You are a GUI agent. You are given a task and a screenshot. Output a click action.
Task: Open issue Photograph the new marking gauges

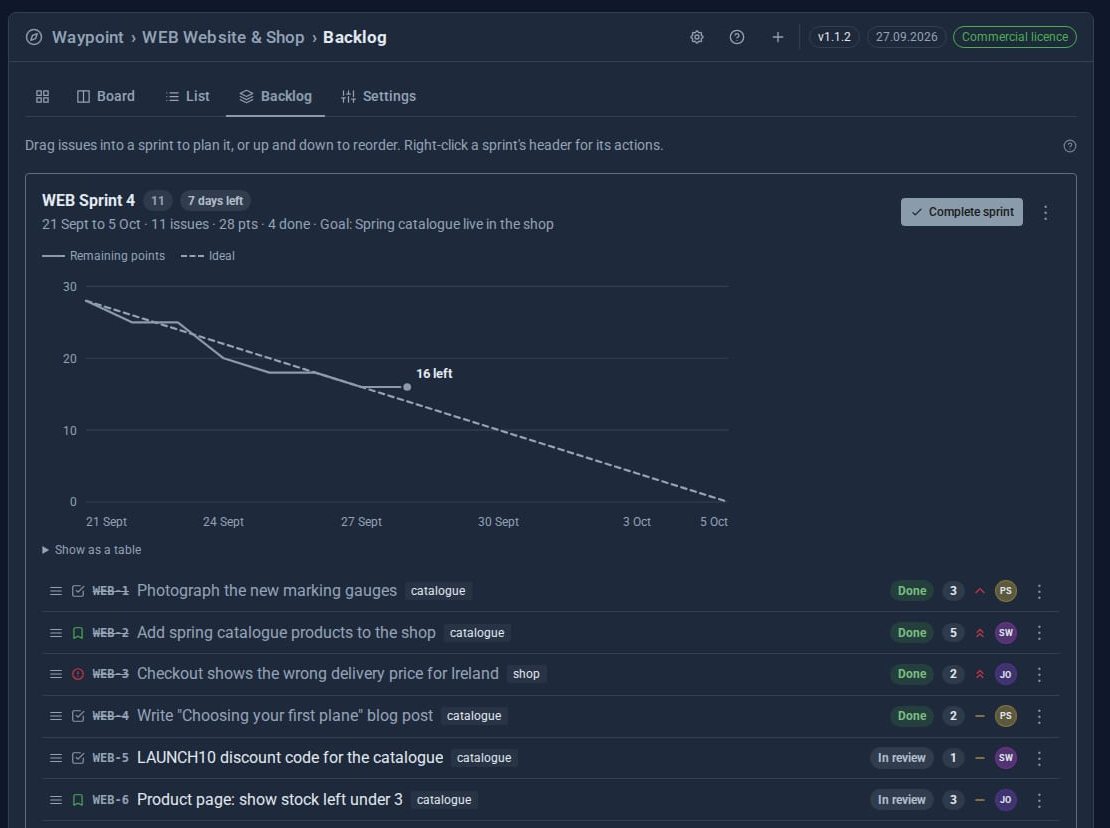267,591
